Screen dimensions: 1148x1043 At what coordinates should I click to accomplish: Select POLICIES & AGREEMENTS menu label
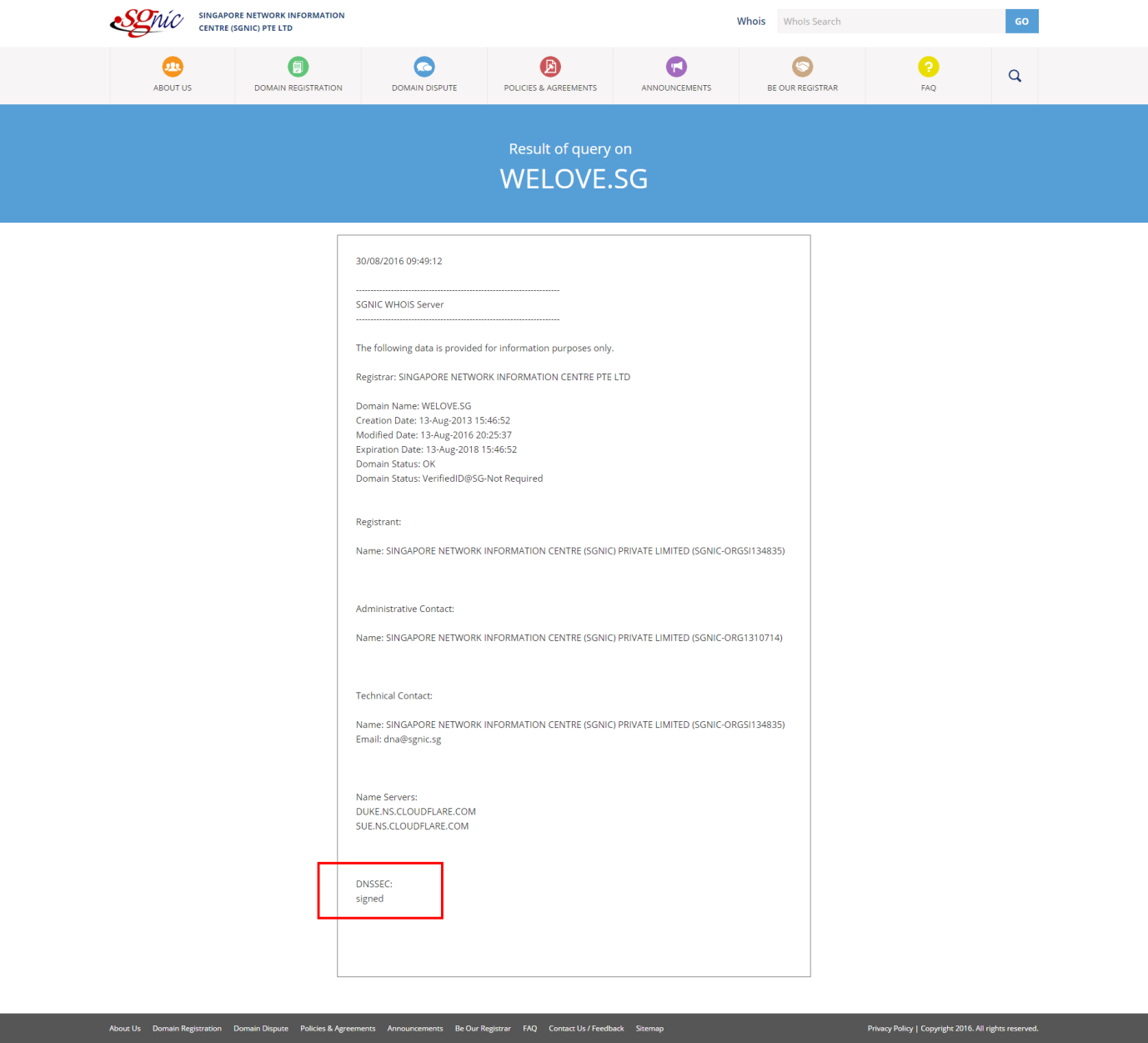tap(550, 88)
